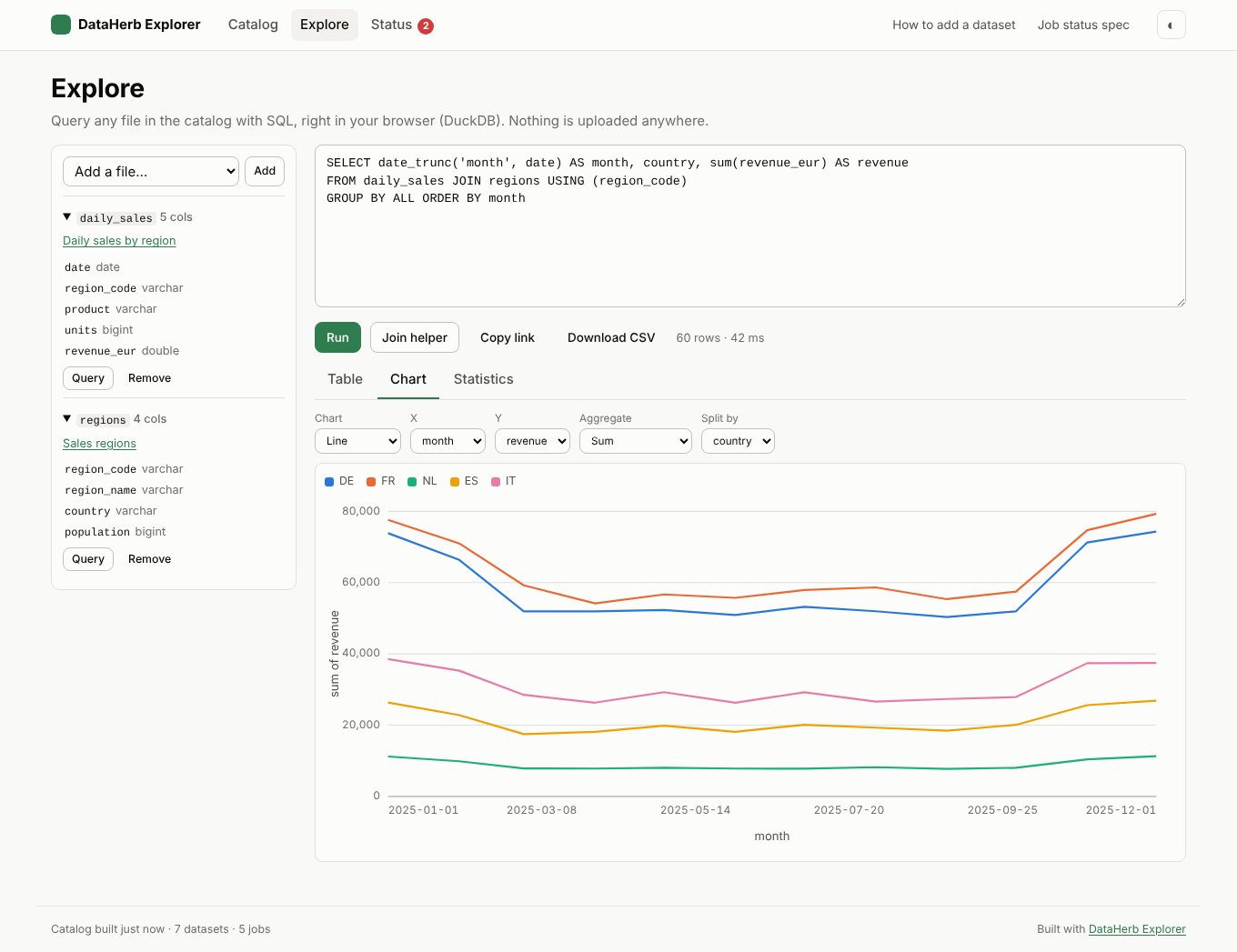Open 'Job status spec' link
The width and height of the screenshot is (1237, 952).
tap(1083, 25)
